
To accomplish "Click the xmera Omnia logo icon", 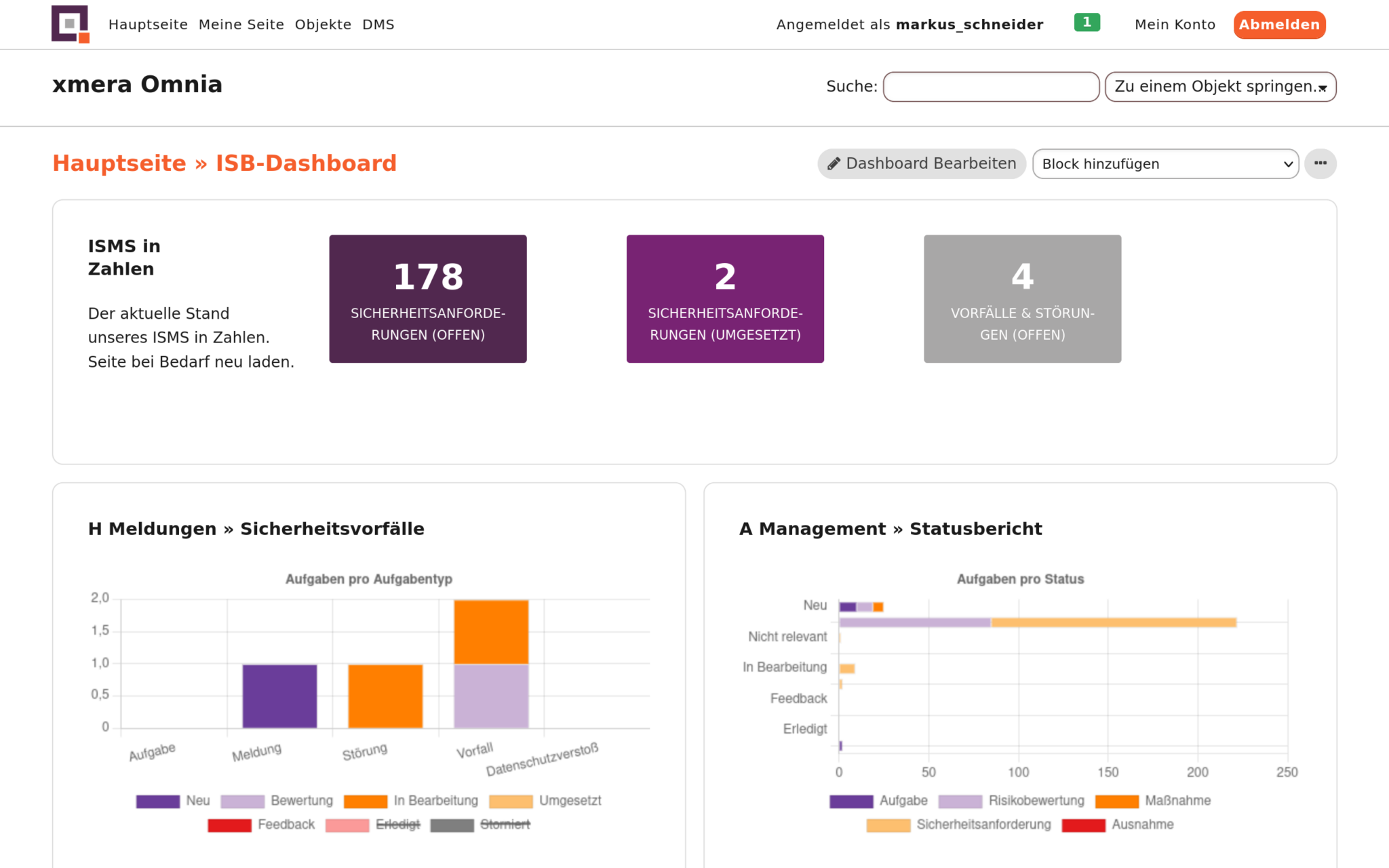I will pyautogui.click(x=70, y=24).
